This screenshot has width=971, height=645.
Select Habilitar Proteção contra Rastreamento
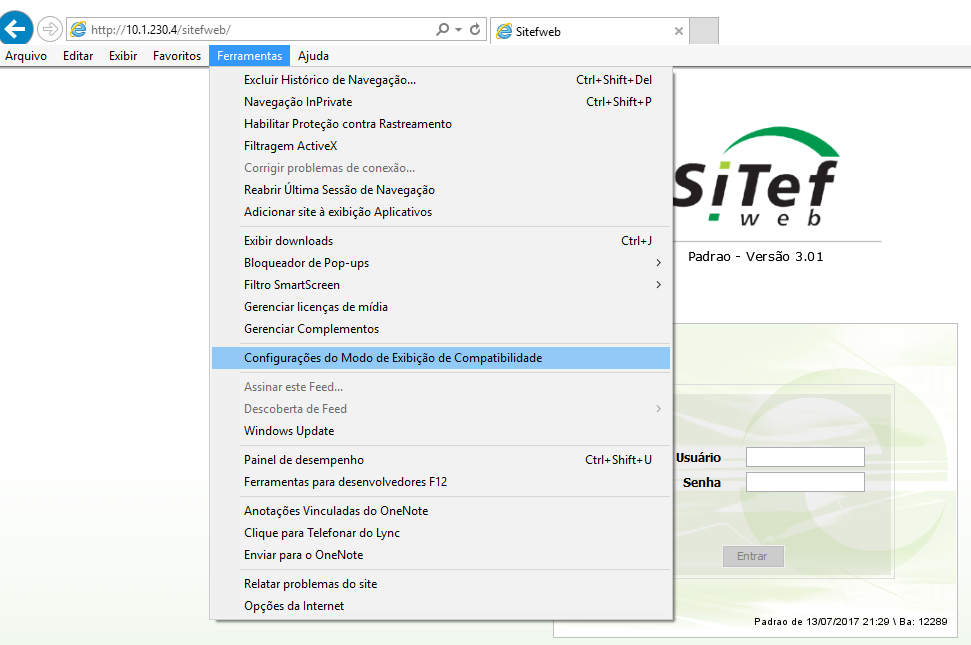click(441, 124)
